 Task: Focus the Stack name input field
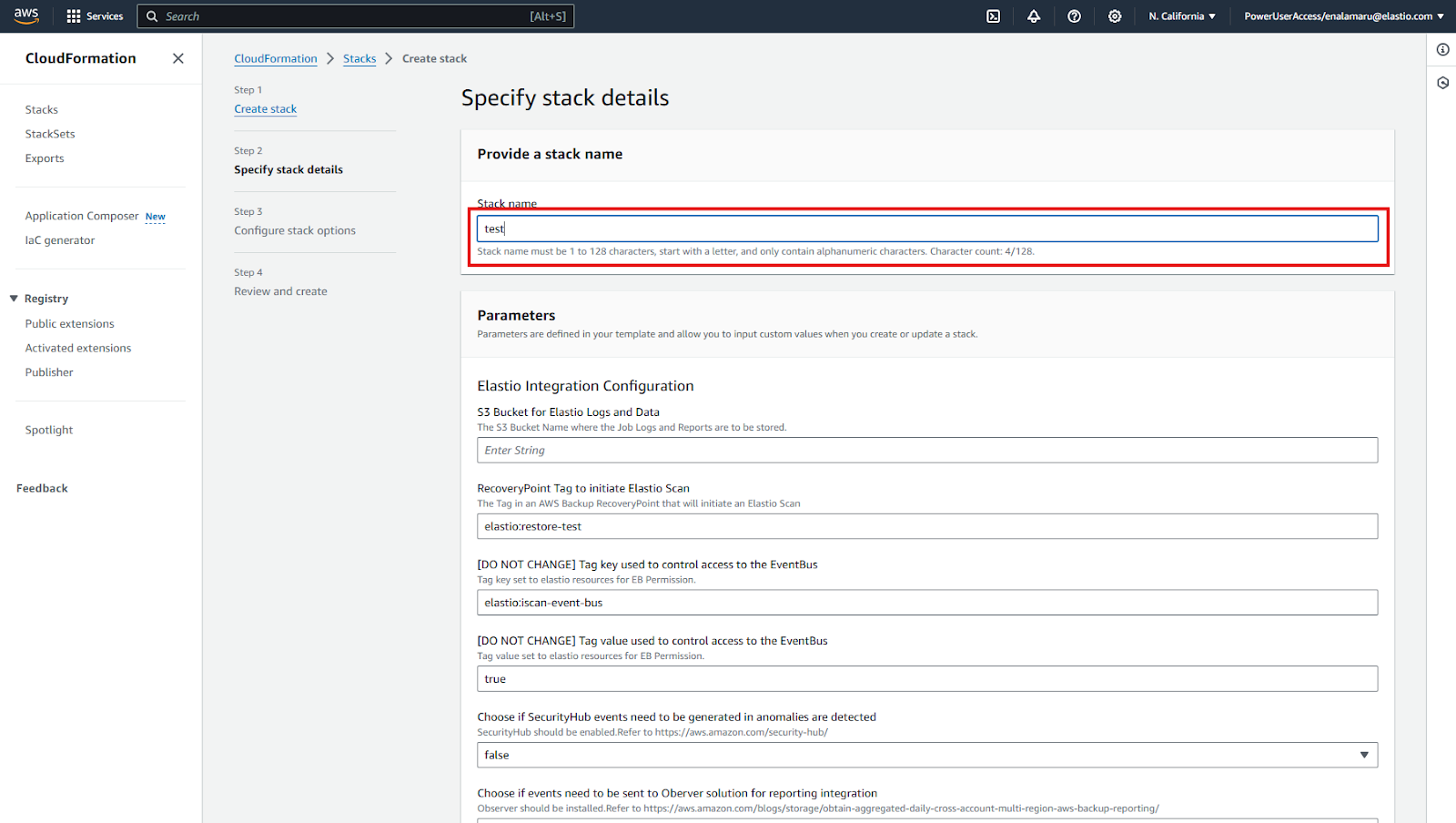pos(926,229)
